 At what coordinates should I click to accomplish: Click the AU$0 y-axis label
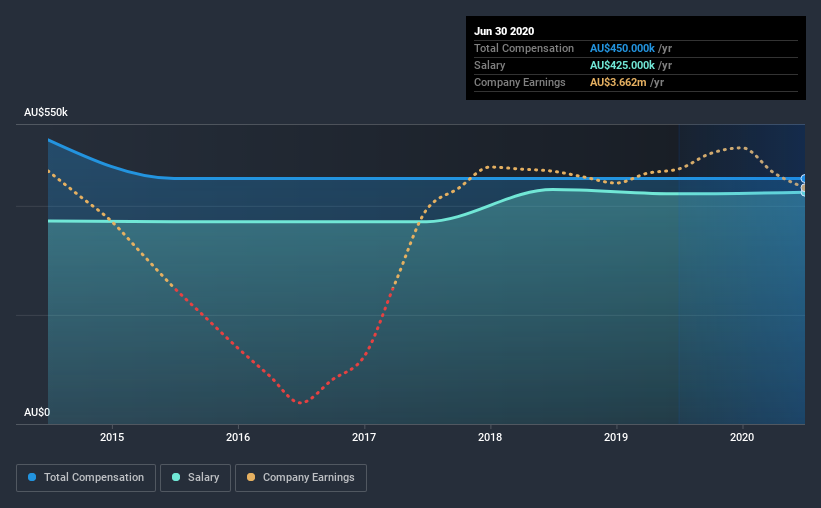pos(37,413)
